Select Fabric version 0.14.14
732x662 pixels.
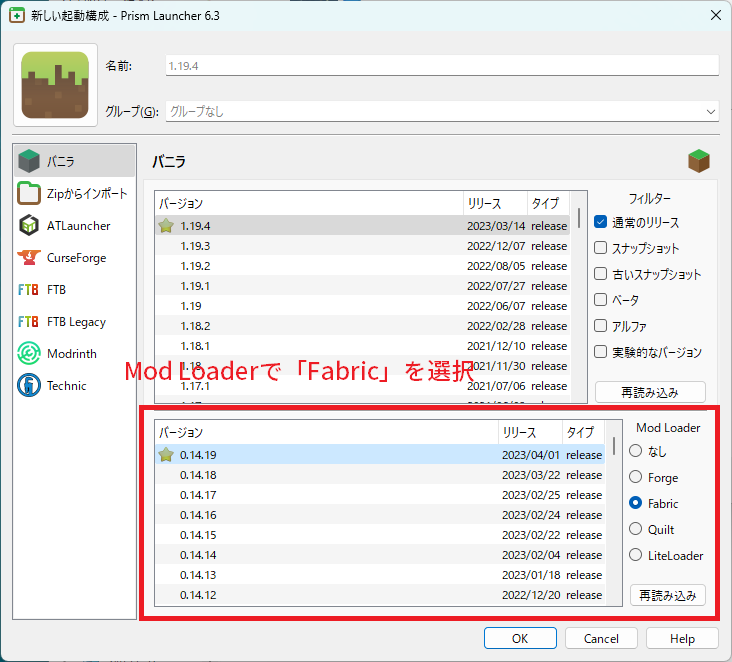click(380, 555)
